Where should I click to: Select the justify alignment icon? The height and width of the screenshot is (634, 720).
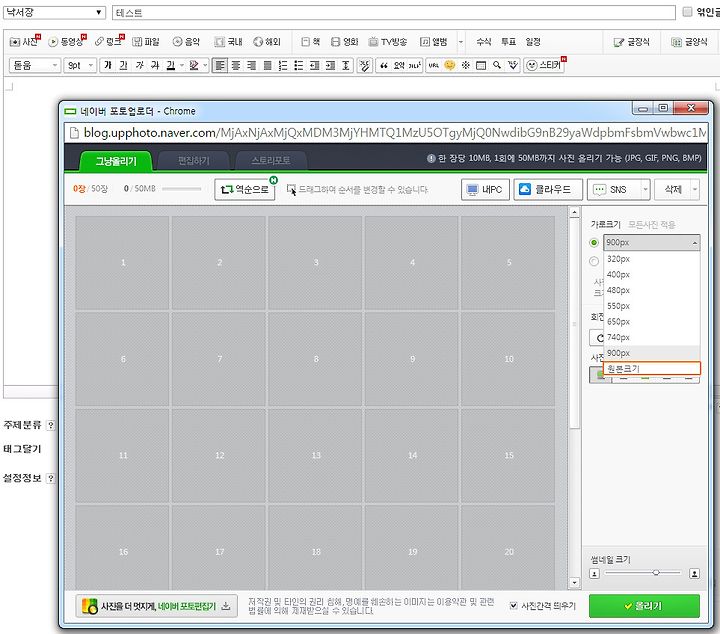pyautogui.click(x=267, y=66)
